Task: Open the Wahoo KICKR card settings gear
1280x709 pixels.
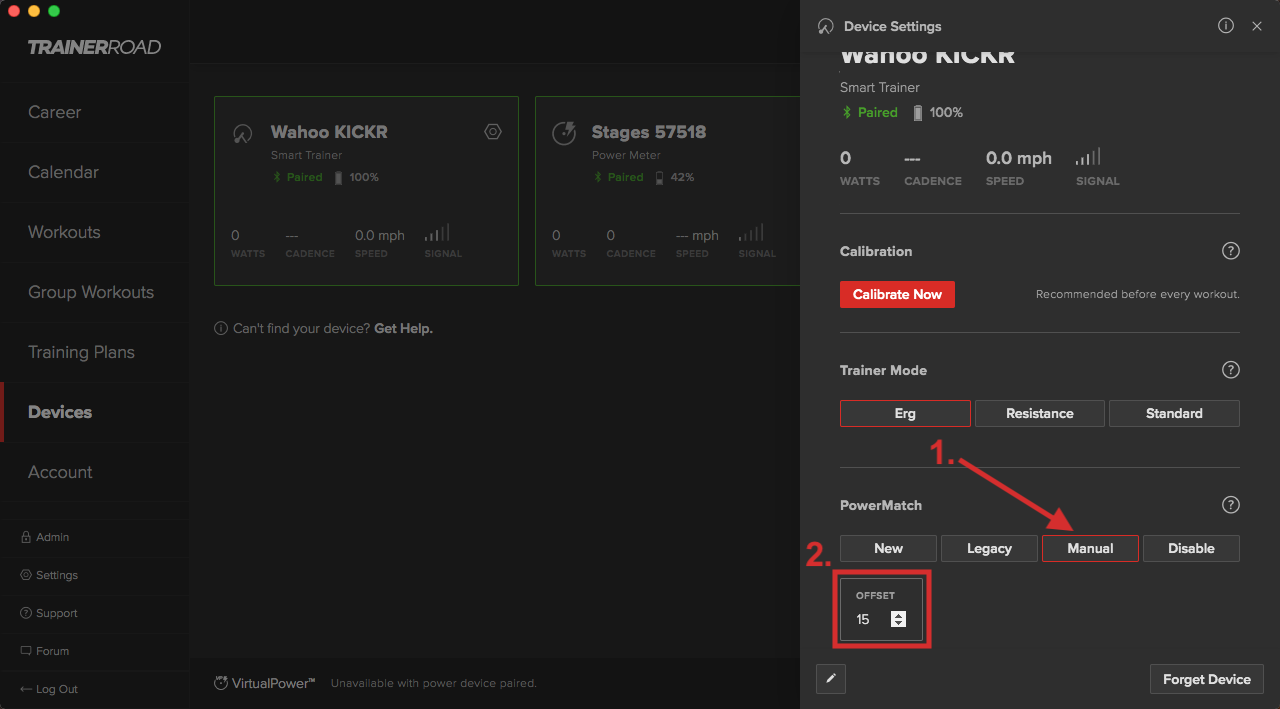Action: coord(492,132)
